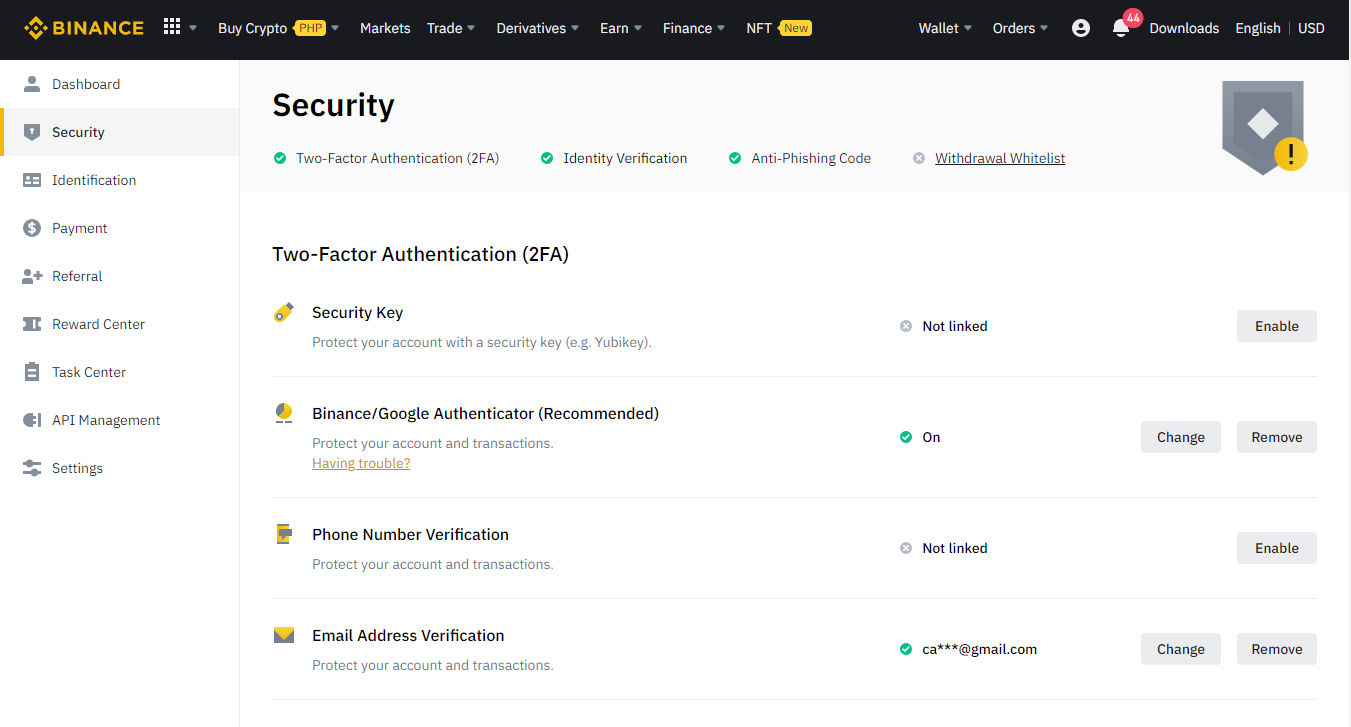Click the "Having trouble?" link
The height and width of the screenshot is (727, 1351).
(361, 463)
